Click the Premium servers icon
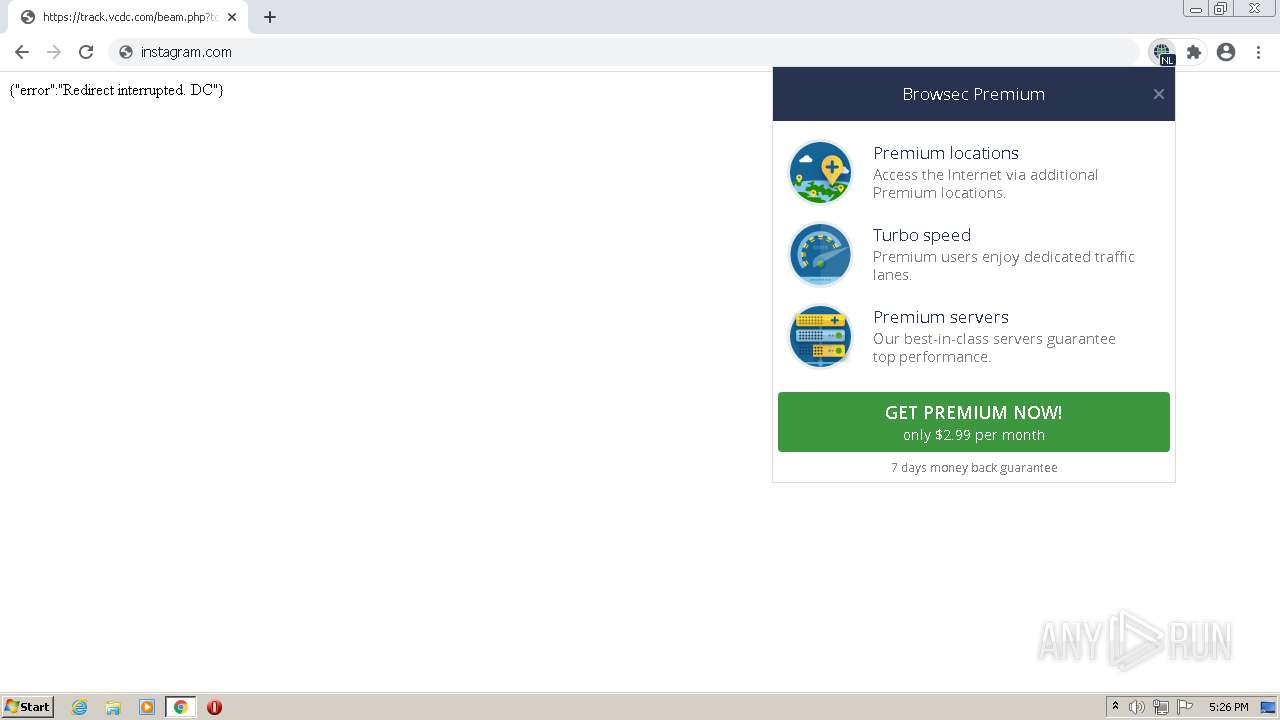Viewport: 1280px width, 720px height. click(820, 337)
